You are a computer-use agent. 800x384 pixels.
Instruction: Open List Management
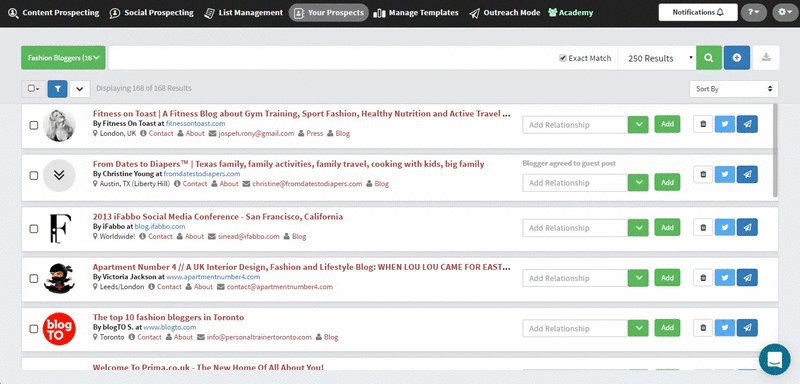point(243,13)
